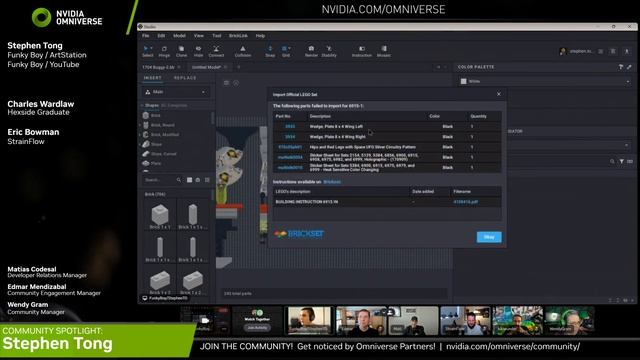Click the White color swatch
This screenshot has width=640, height=360.
[463, 82]
